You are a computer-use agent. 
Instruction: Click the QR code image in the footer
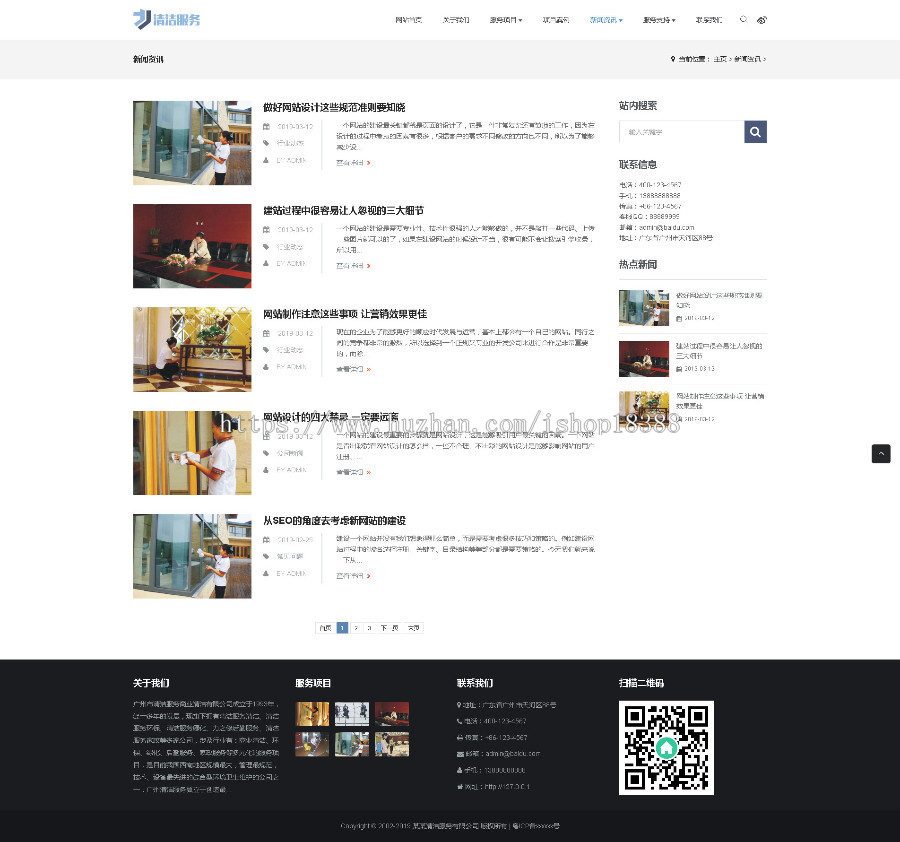tap(666, 748)
